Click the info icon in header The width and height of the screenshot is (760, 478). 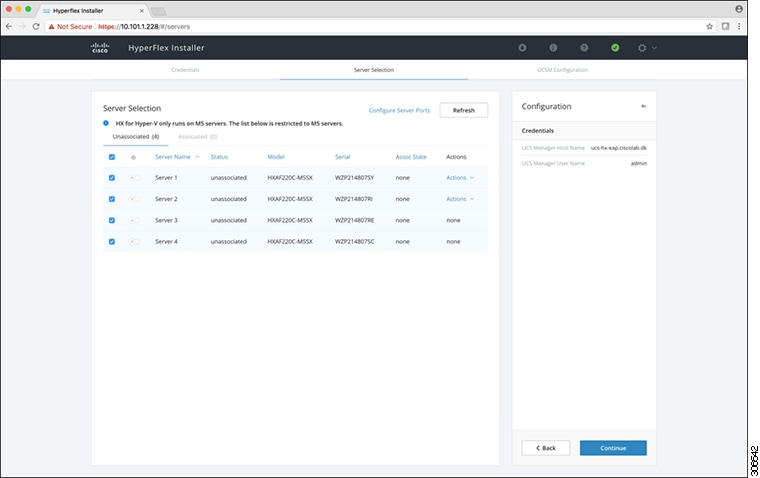point(553,47)
